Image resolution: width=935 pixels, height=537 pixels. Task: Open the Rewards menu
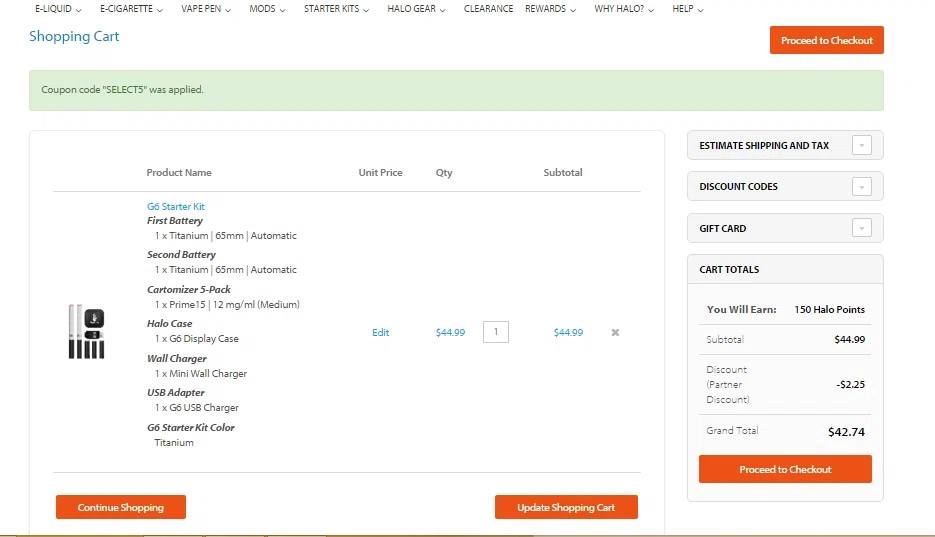click(550, 9)
